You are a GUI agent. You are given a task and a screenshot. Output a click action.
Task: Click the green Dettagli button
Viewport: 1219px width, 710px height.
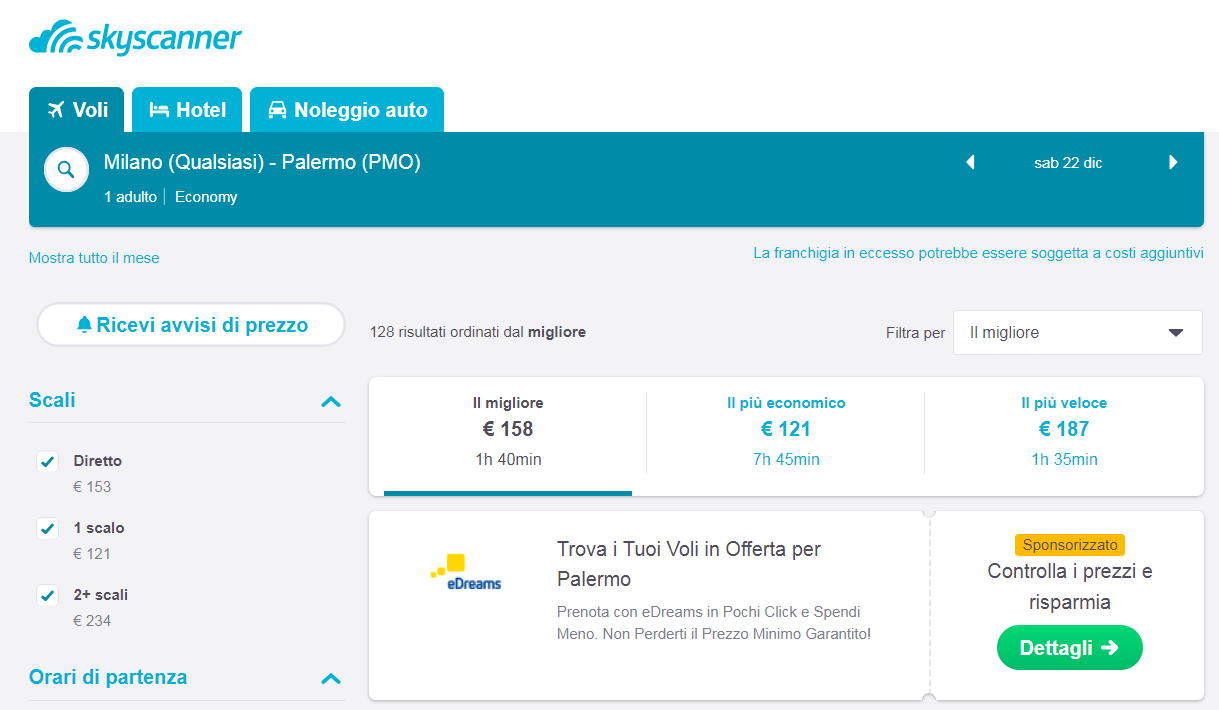click(1070, 648)
